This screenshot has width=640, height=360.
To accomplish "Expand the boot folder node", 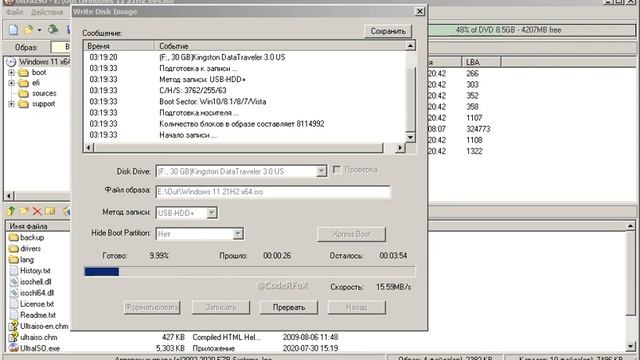I will (11, 73).
